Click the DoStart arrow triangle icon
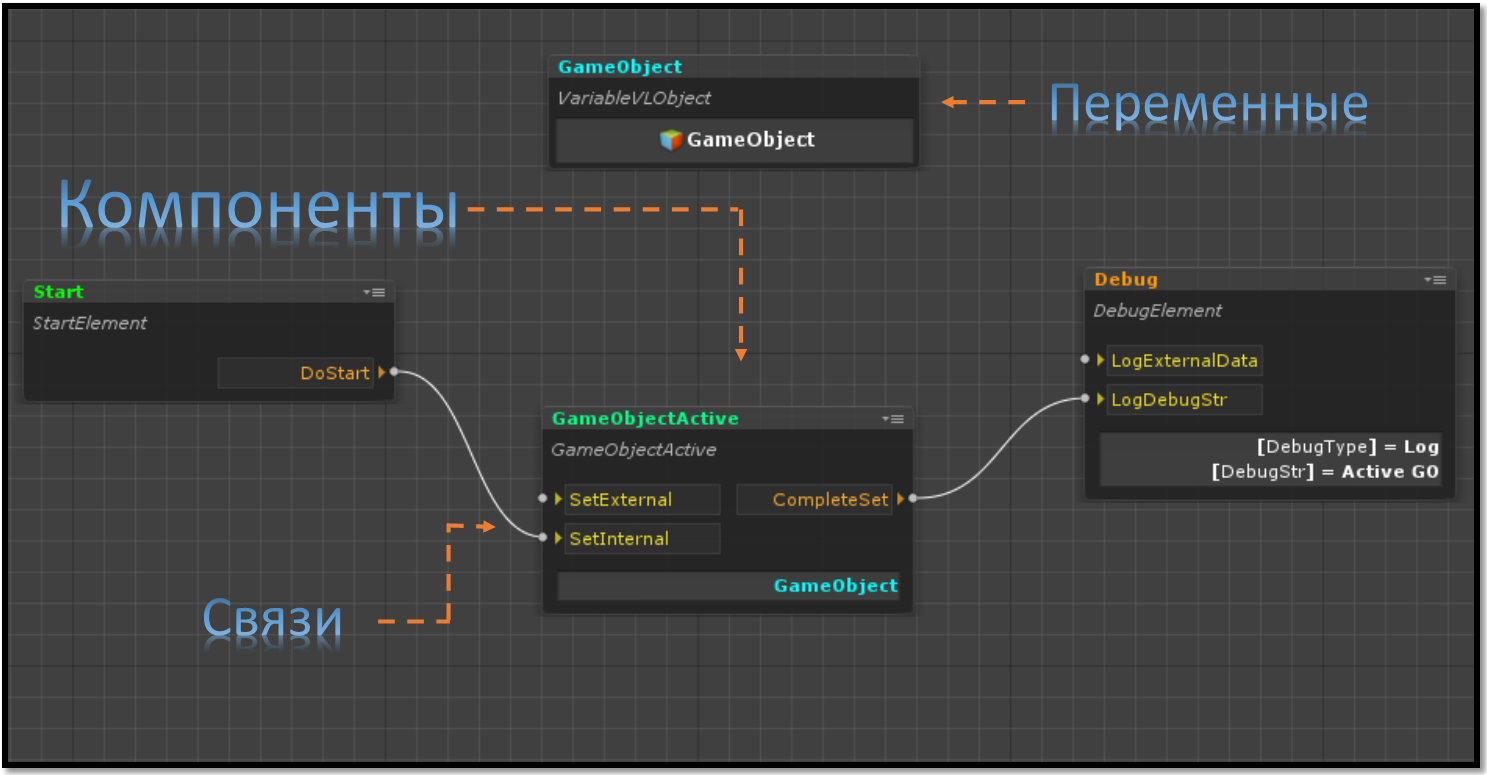This screenshot has width=1487, height=775. tap(382, 373)
